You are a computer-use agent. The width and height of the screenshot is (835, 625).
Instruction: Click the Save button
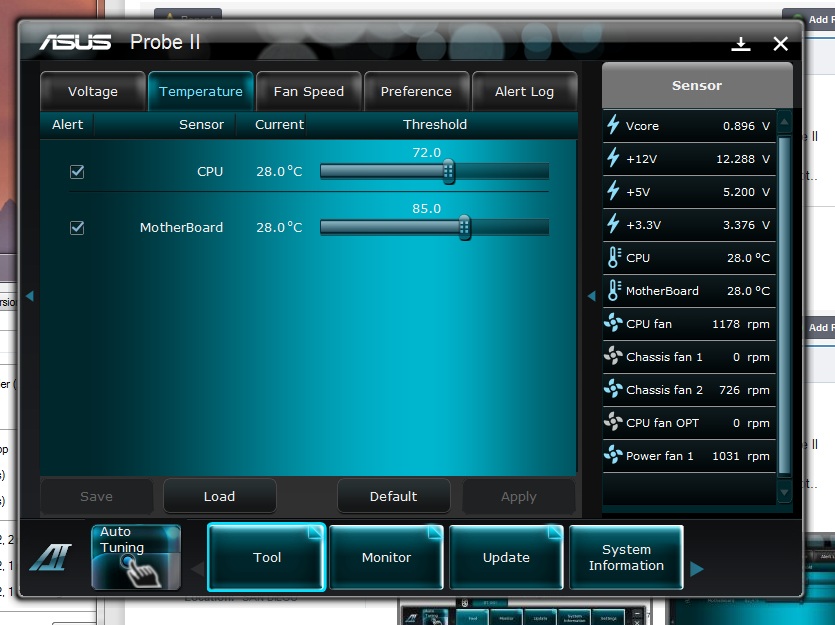96,496
